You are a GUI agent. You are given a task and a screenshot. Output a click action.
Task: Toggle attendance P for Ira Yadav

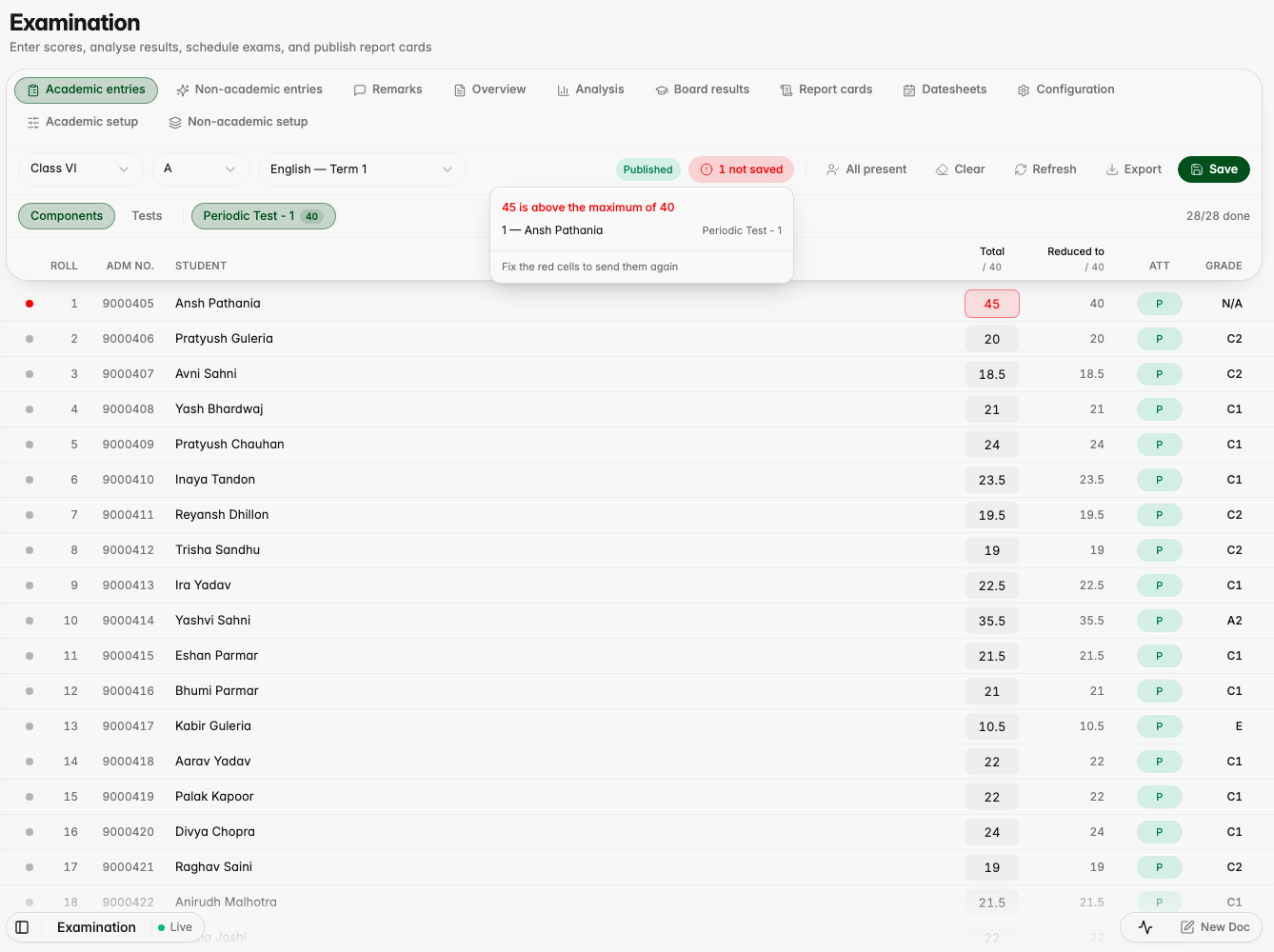pos(1160,585)
